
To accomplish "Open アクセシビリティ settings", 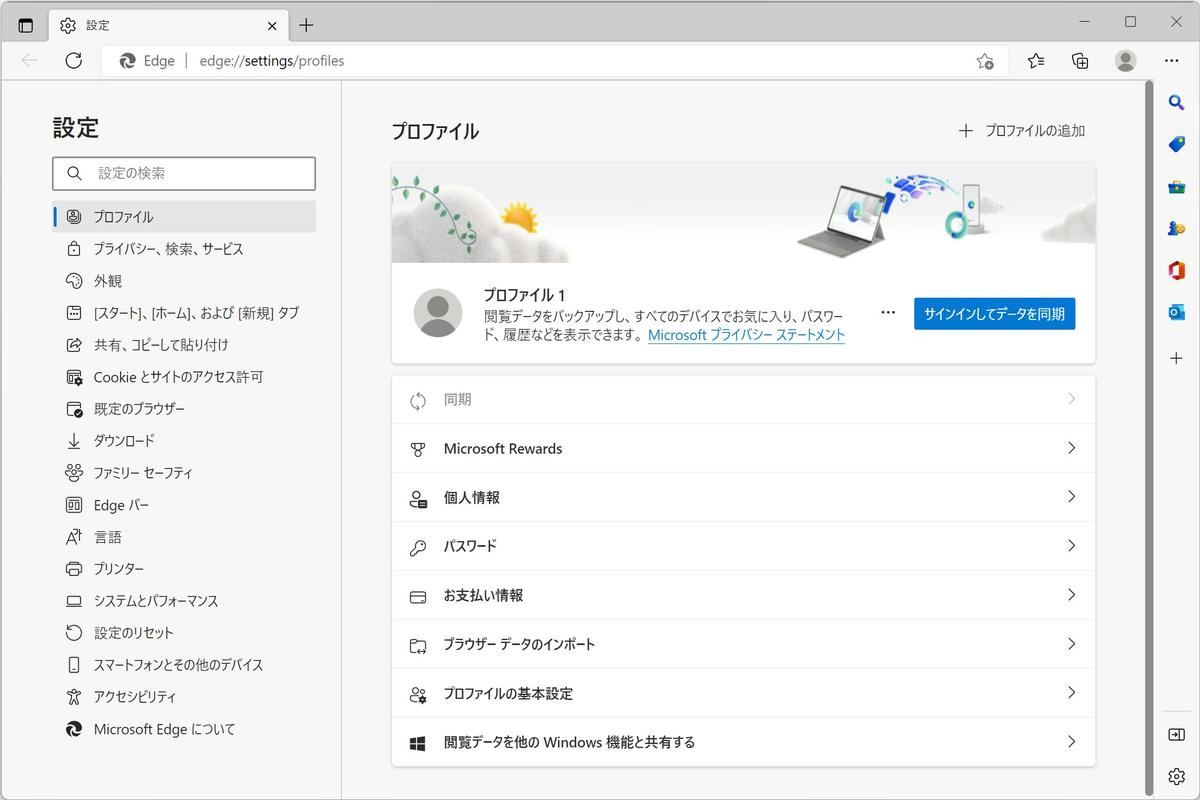I will [184, 697].
